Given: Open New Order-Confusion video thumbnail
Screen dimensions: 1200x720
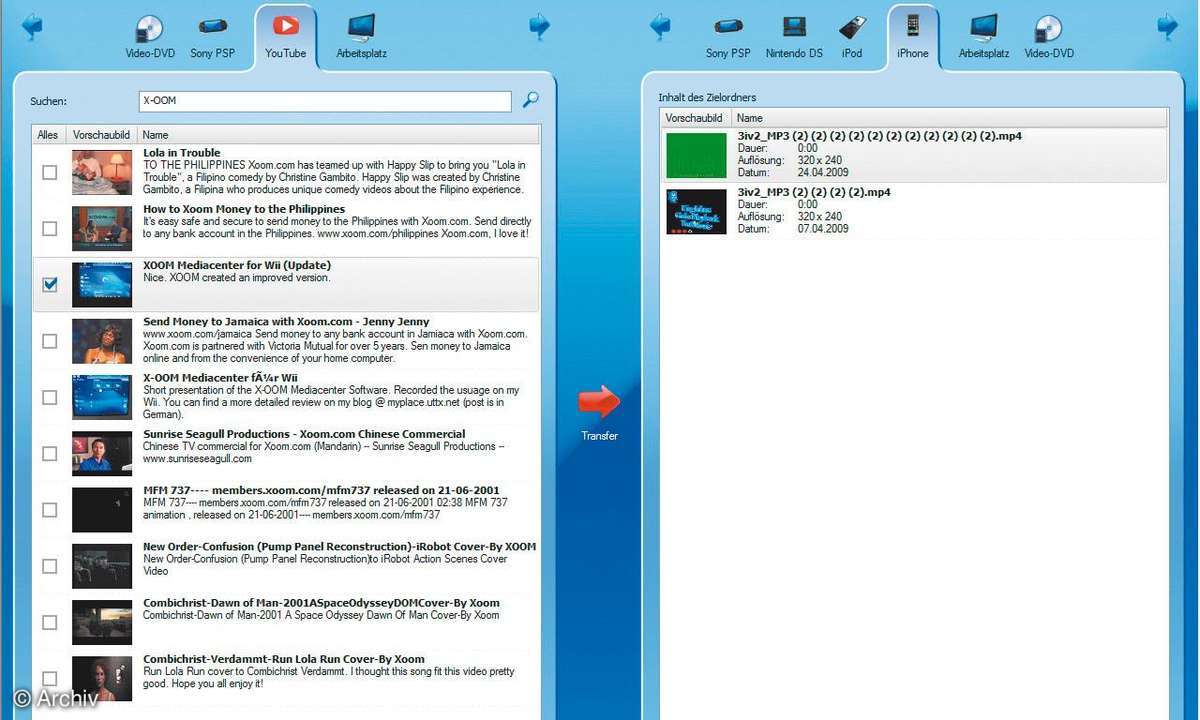Looking at the screenshot, I should (x=102, y=566).
